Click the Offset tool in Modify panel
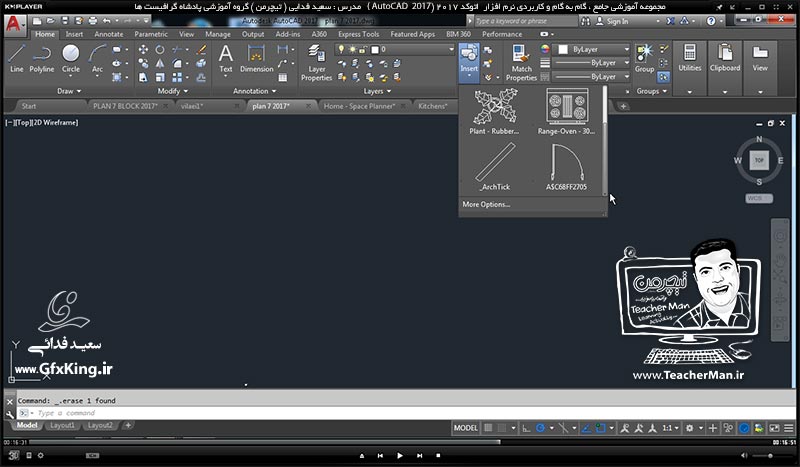The width and height of the screenshot is (800, 467). click(202, 78)
